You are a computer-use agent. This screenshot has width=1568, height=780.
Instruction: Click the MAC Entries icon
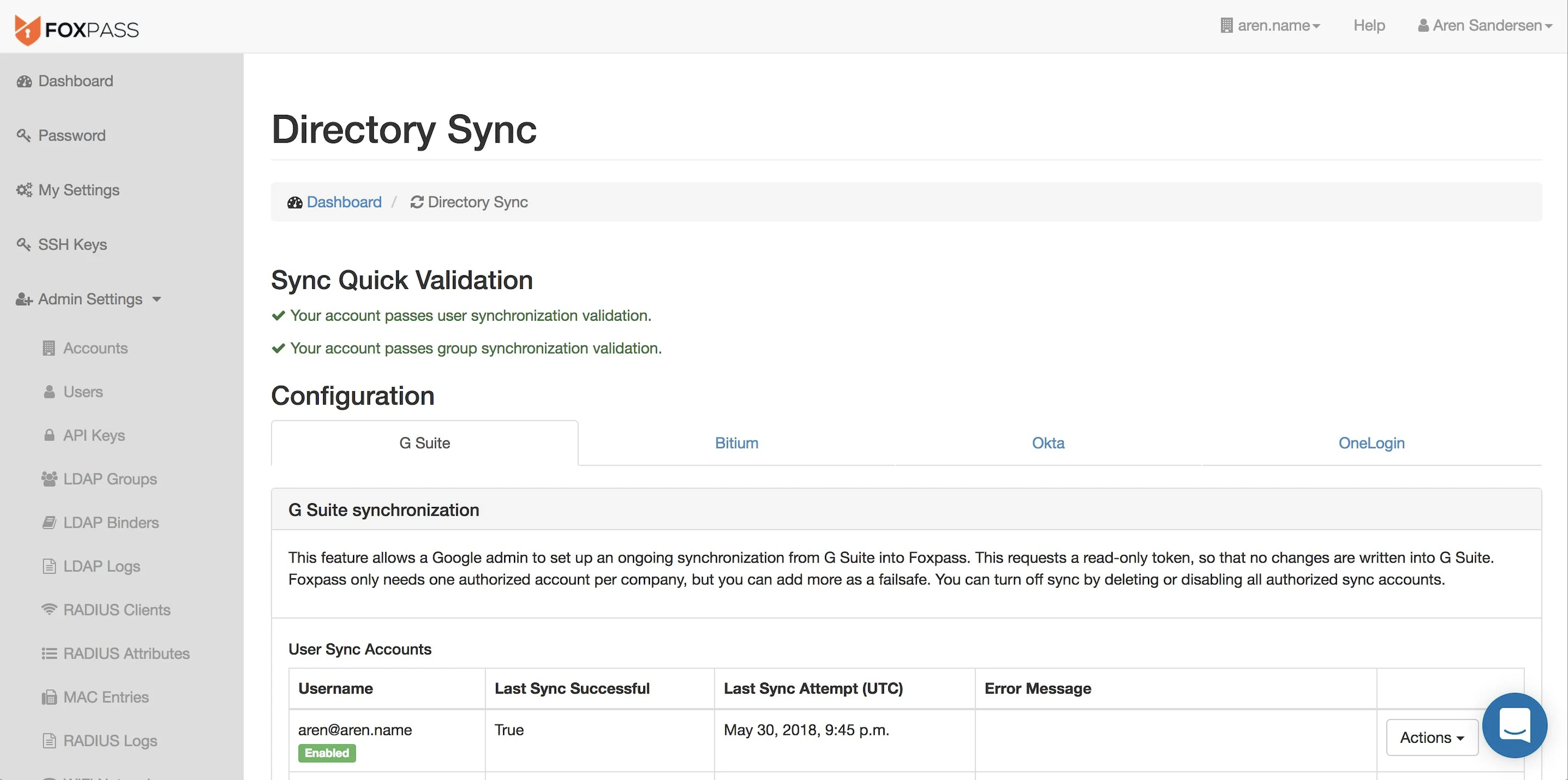[49, 697]
